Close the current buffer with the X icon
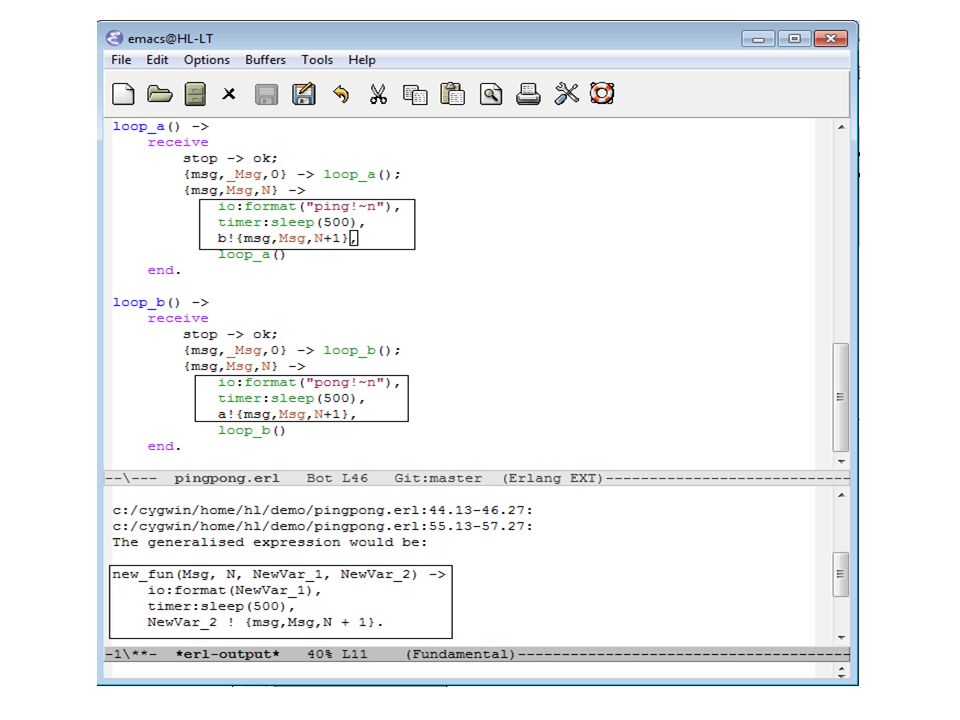This screenshot has width=960, height=720. (229, 94)
